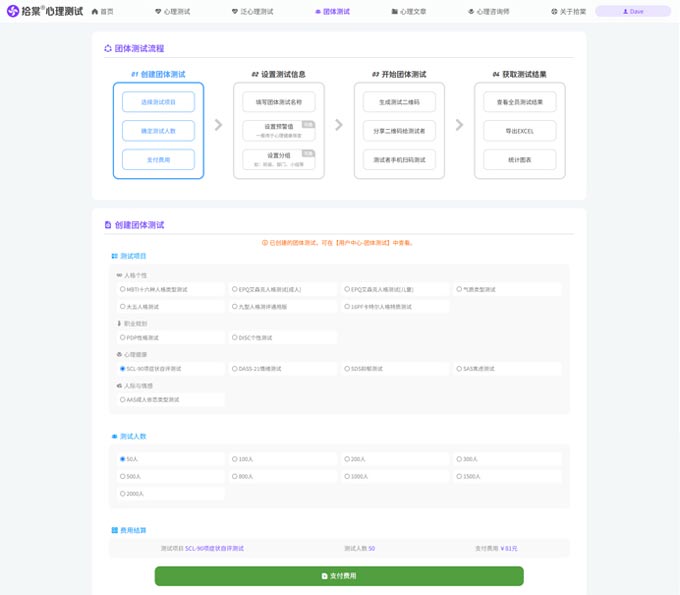Click the Dave user account button
680x595 pixels.
click(x=633, y=11)
